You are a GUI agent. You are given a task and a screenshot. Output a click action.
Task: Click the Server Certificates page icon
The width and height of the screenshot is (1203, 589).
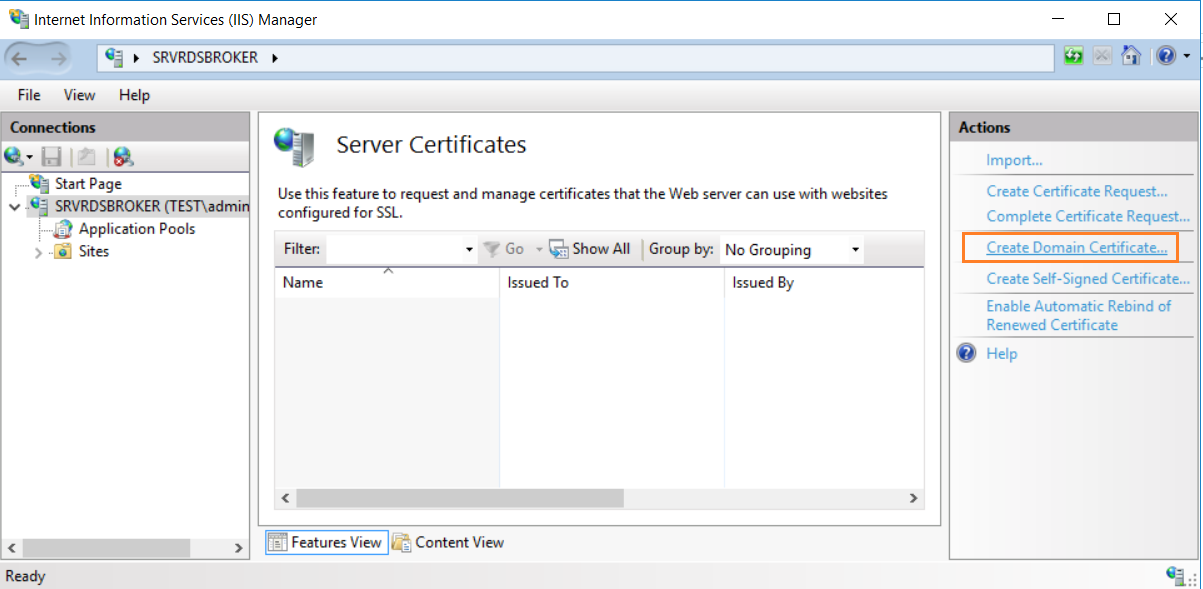(294, 147)
